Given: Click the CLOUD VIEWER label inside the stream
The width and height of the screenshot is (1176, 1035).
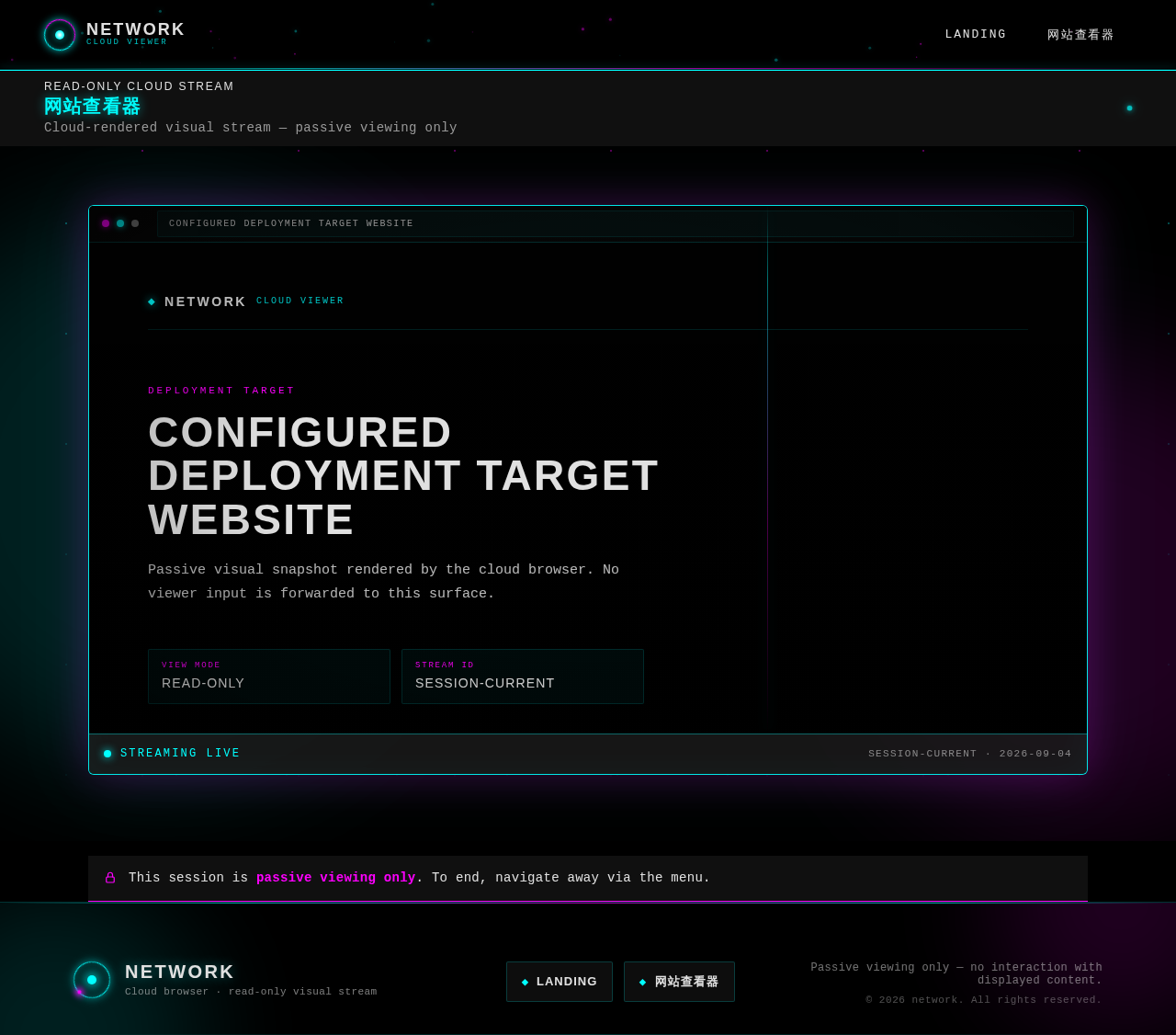Looking at the screenshot, I should point(300,301).
